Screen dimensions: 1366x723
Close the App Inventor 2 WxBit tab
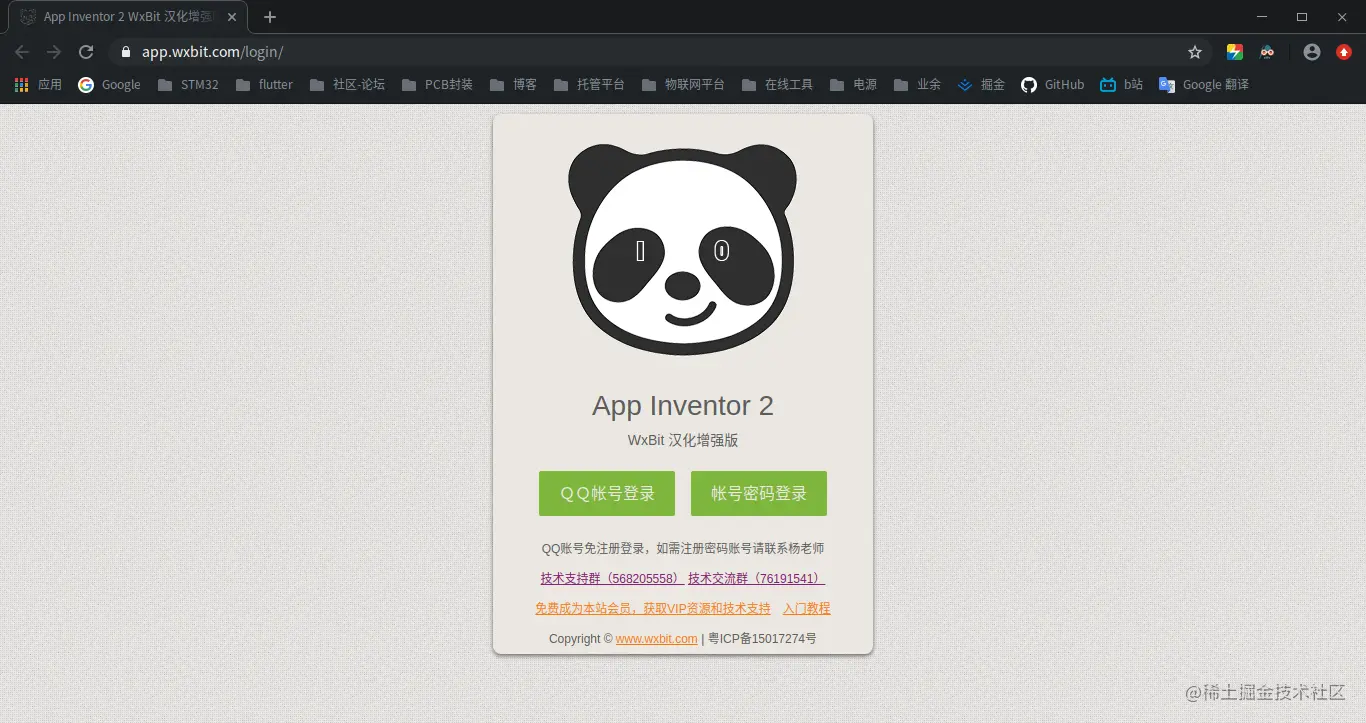(x=232, y=17)
